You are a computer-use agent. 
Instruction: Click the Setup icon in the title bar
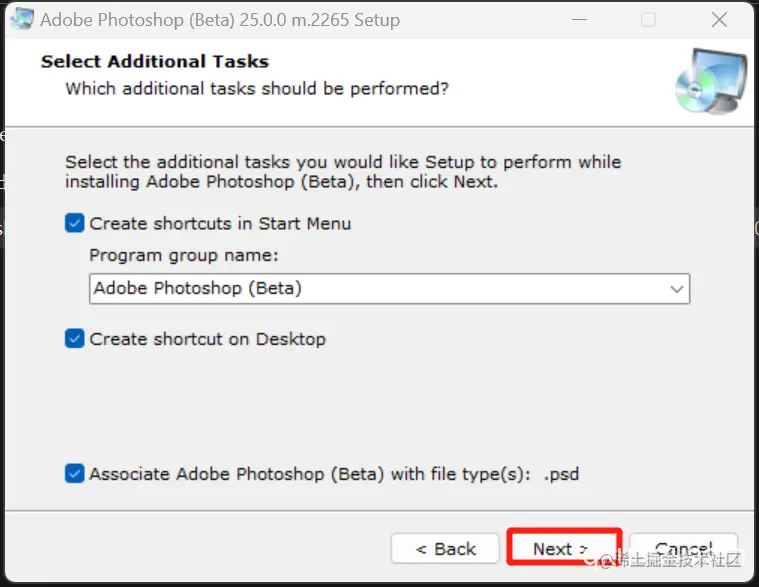pos(19,19)
